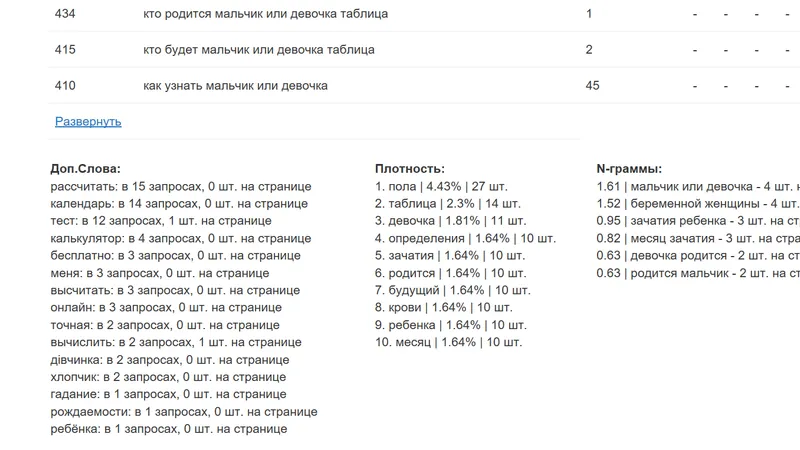Screen dimensions: 800x450
Task: Select density item '2. таблица | 2.3%'
Action: [x=441, y=203]
